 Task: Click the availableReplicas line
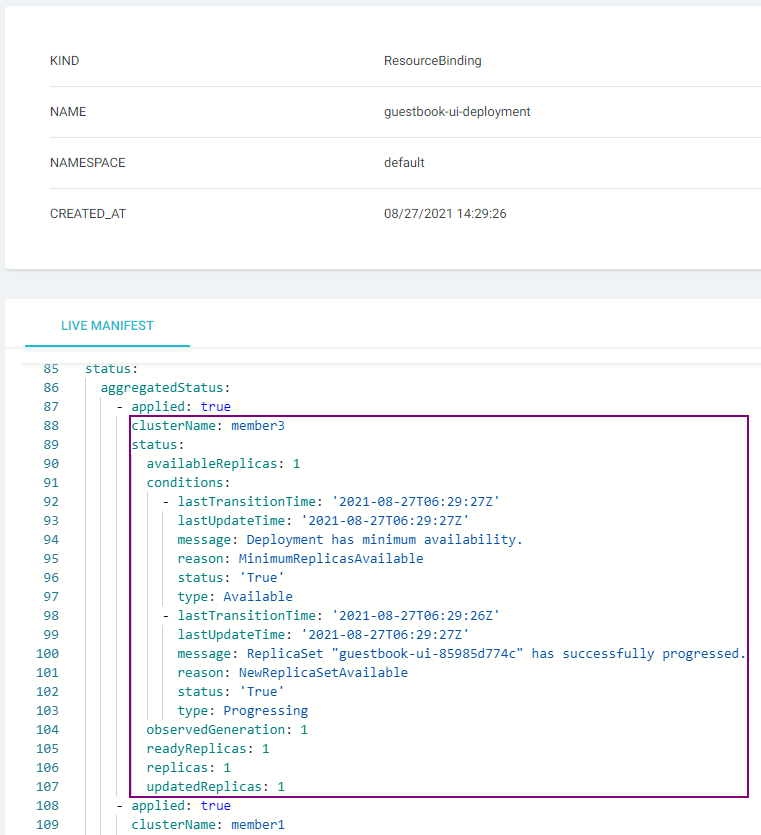[x=223, y=464]
